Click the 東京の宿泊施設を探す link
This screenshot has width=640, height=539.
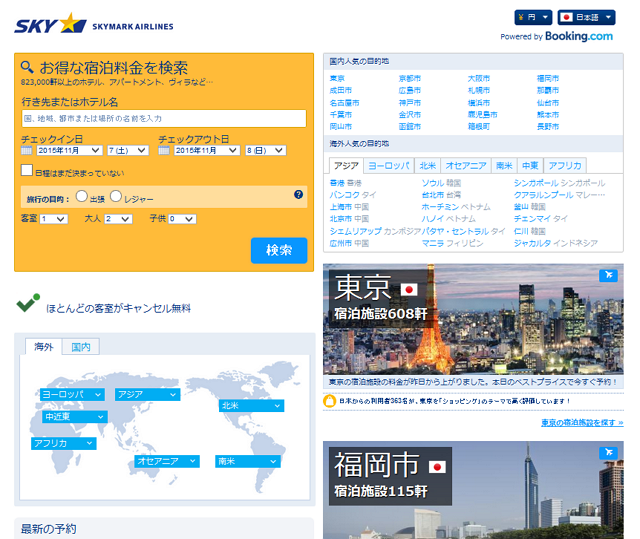point(582,422)
